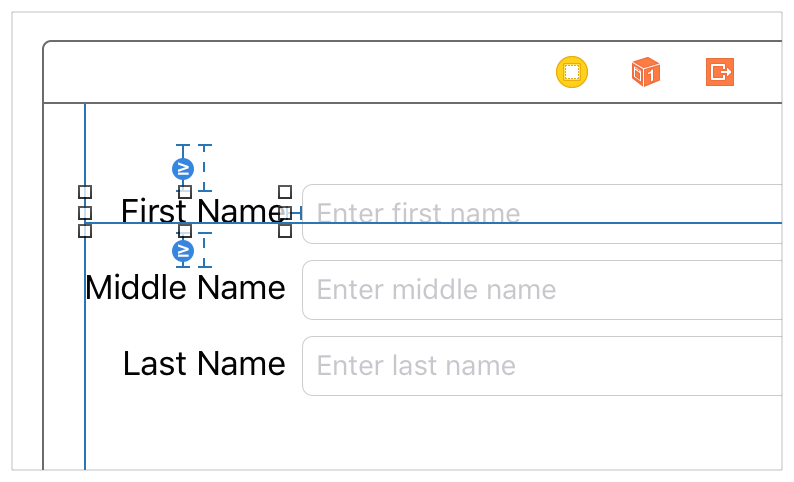Image resolution: width=794 pixels, height=482 pixels.
Task: Select the Last Name label
Action: coord(204,364)
